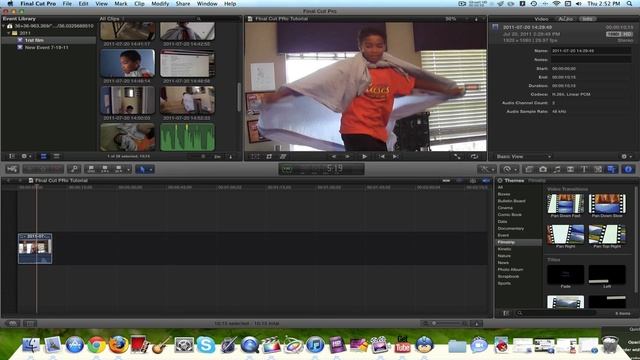The width and height of the screenshot is (640, 360).
Task: Open the File menu
Action: 67,4
